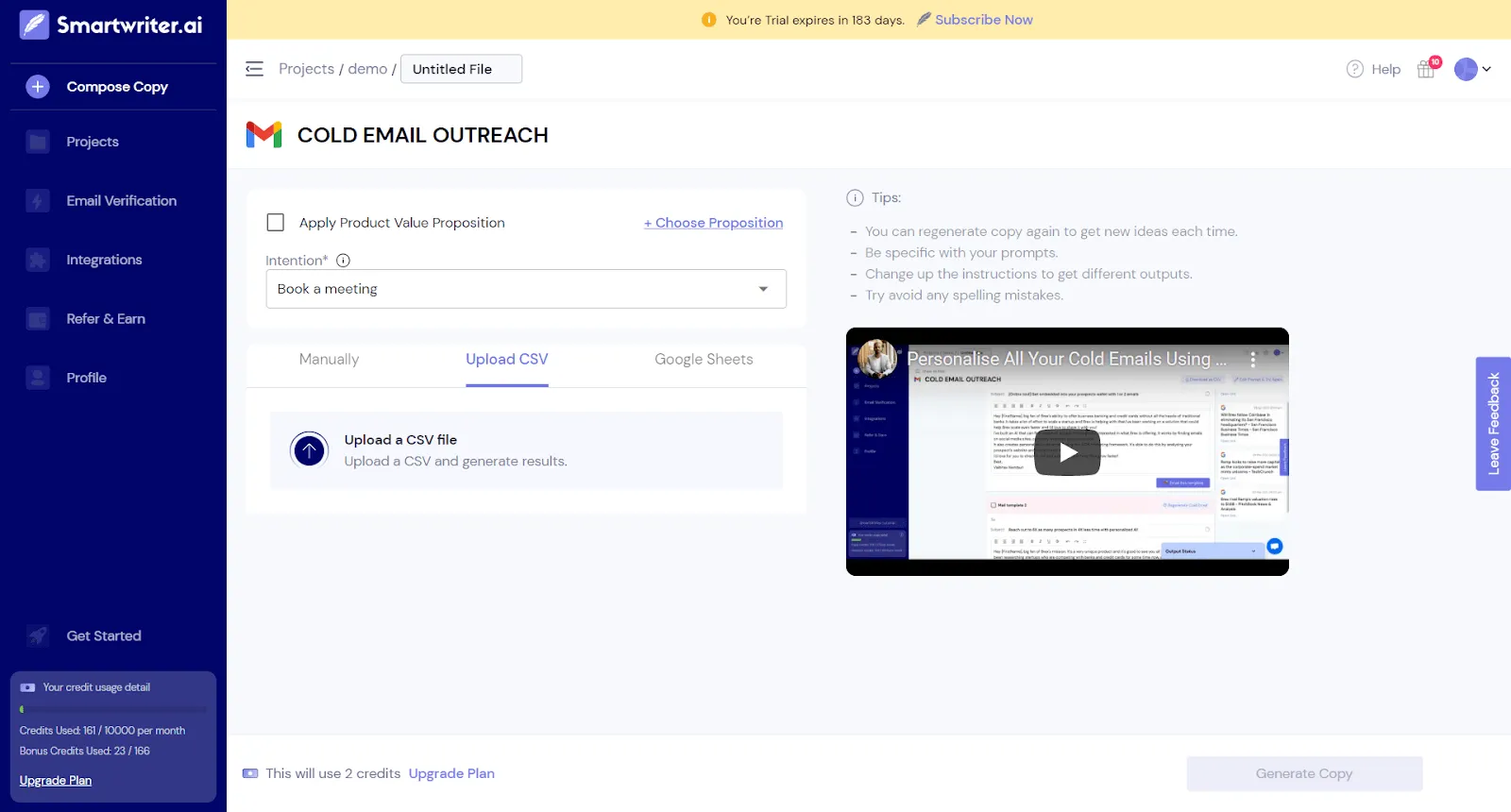
Task: Click the Get Started rocket icon
Action: click(38, 635)
